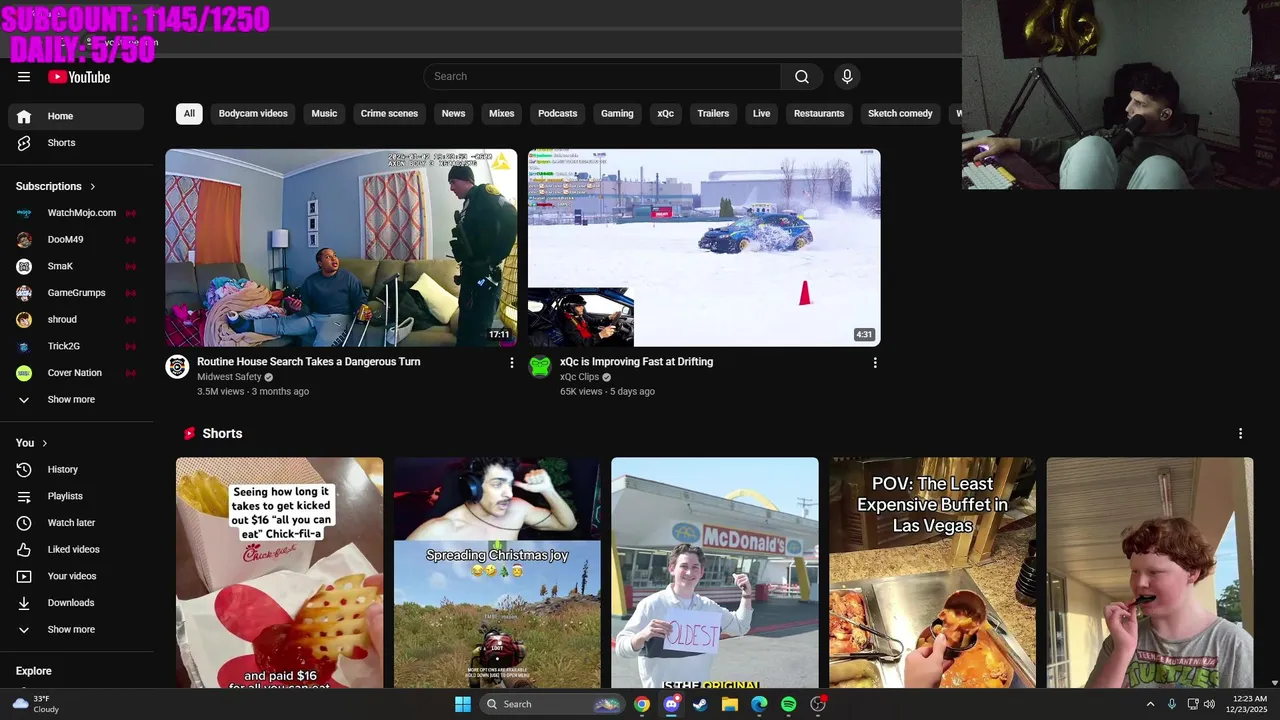Open WatchMojo.com subscription channel

click(76, 213)
